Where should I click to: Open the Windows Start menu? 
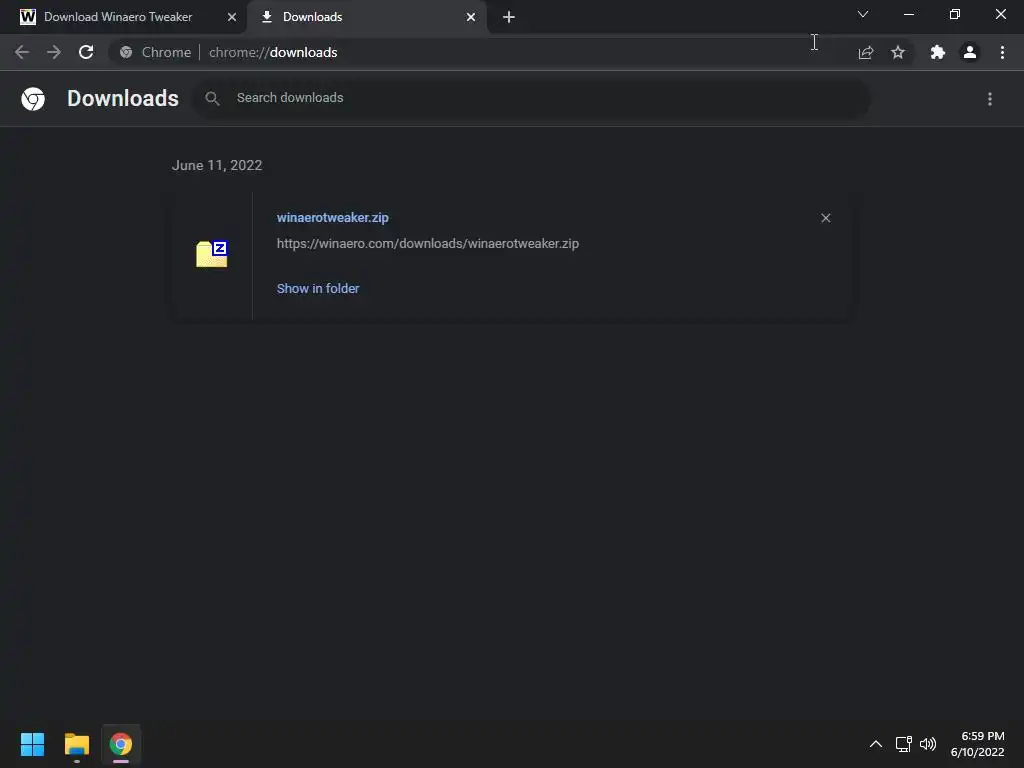point(32,744)
